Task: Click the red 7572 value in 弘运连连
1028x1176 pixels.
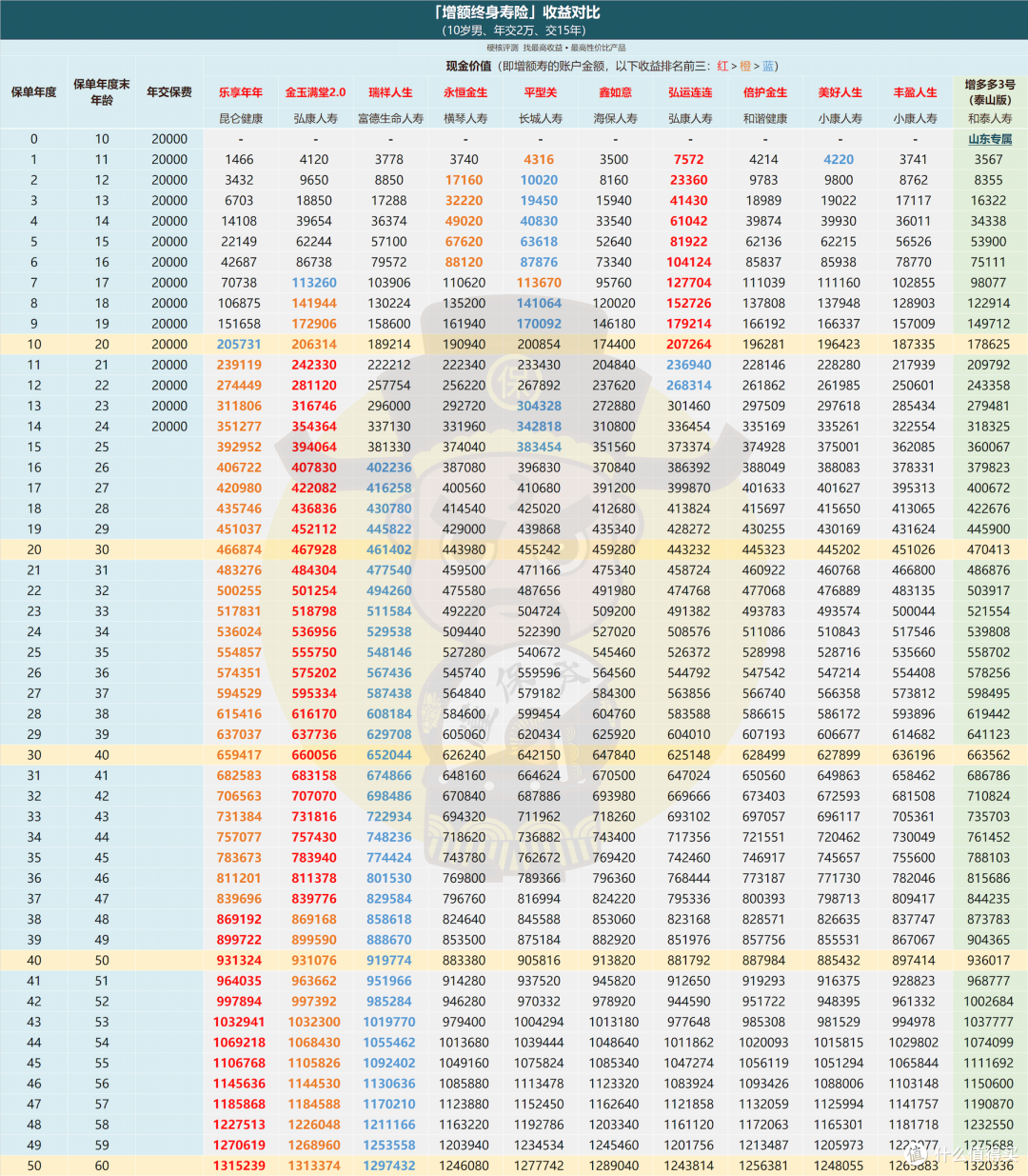Action: point(689,160)
